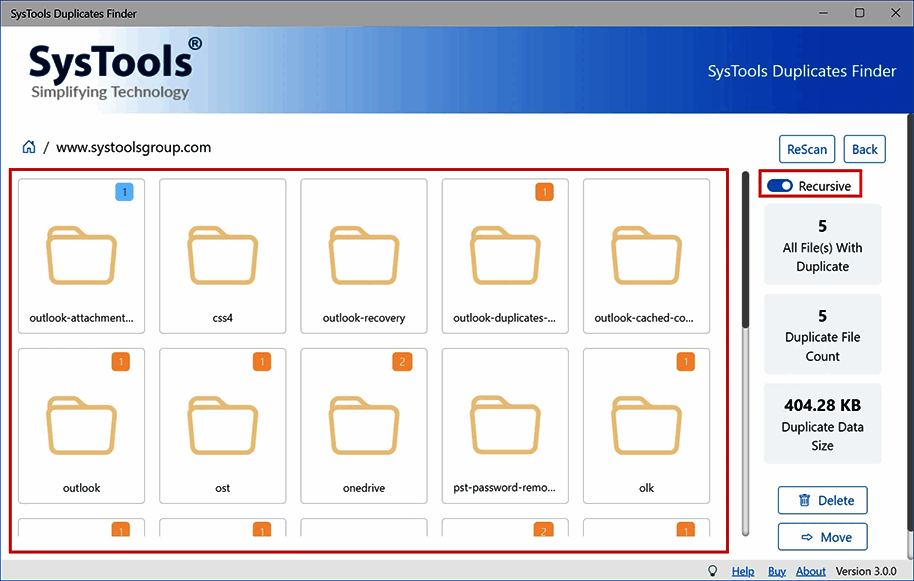
Task: Click the blue badge on outlook-attachments folder
Action: [125, 191]
